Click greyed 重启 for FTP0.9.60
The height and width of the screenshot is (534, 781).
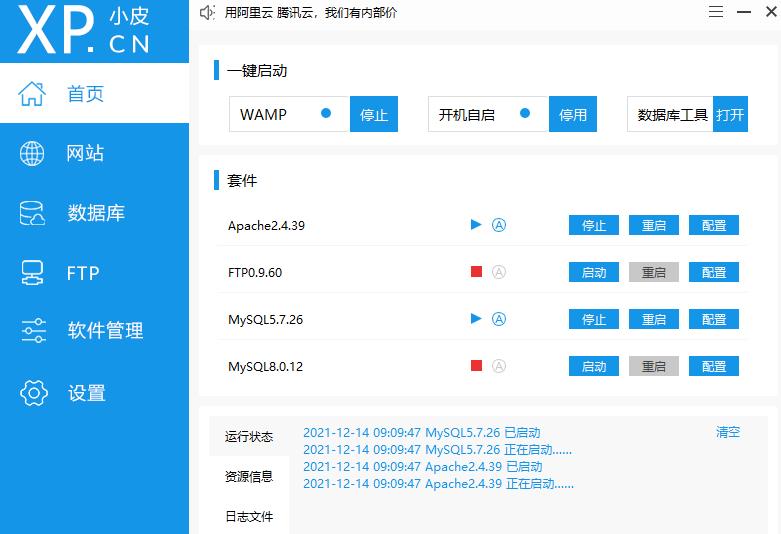(x=653, y=272)
